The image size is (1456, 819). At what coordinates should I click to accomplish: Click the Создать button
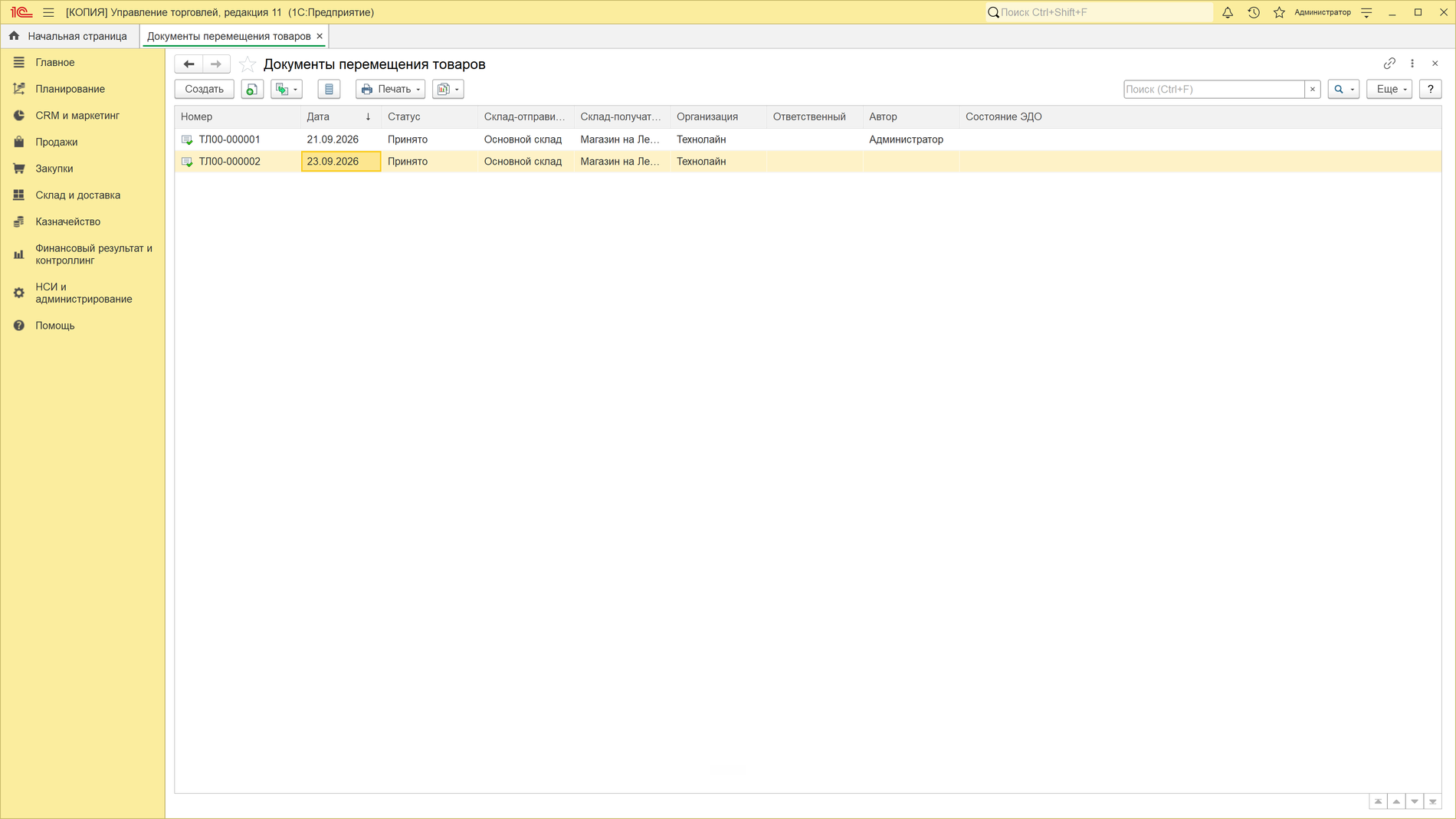click(x=205, y=89)
